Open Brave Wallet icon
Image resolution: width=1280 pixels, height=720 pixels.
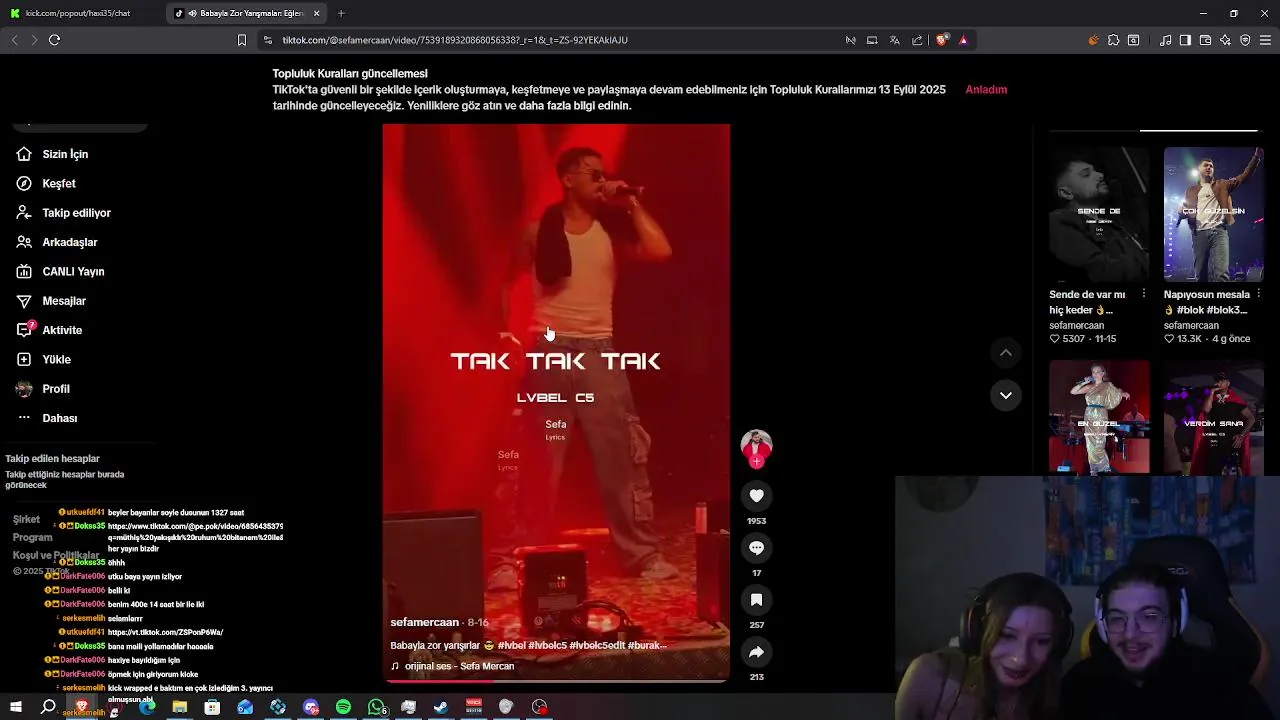(1205, 40)
